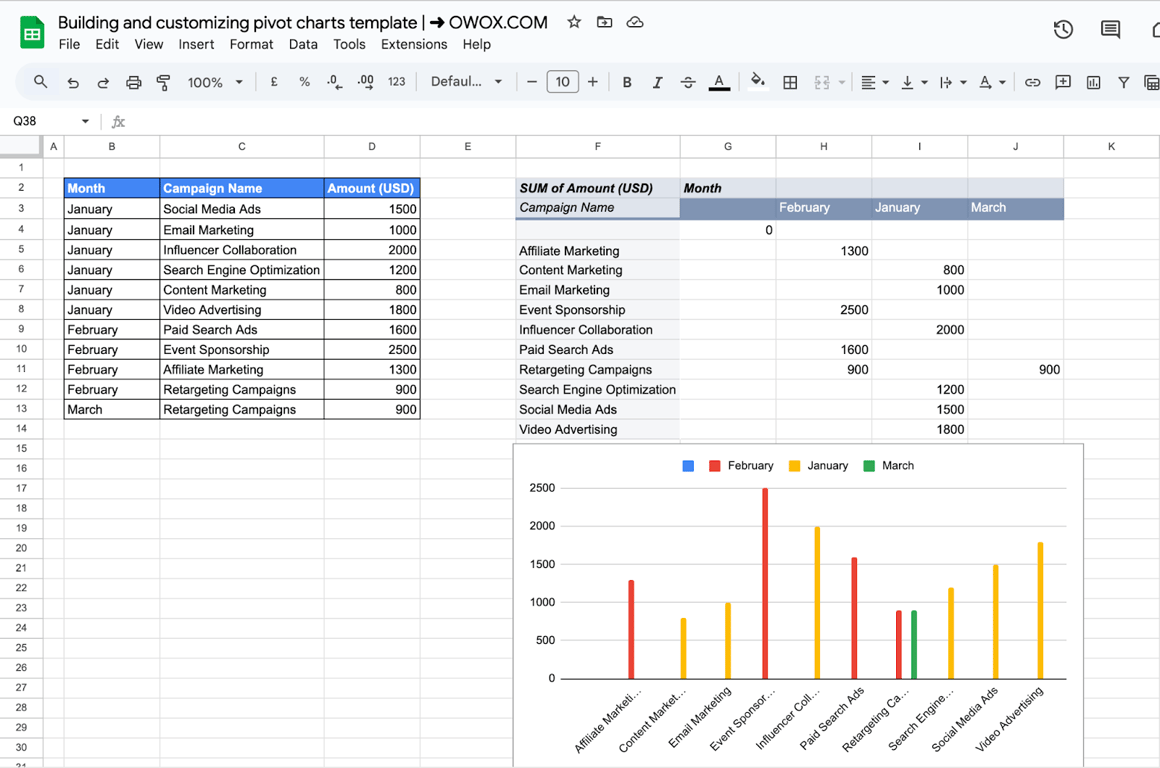Increase font size with plus
1160x768 pixels.
[x=593, y=82]
